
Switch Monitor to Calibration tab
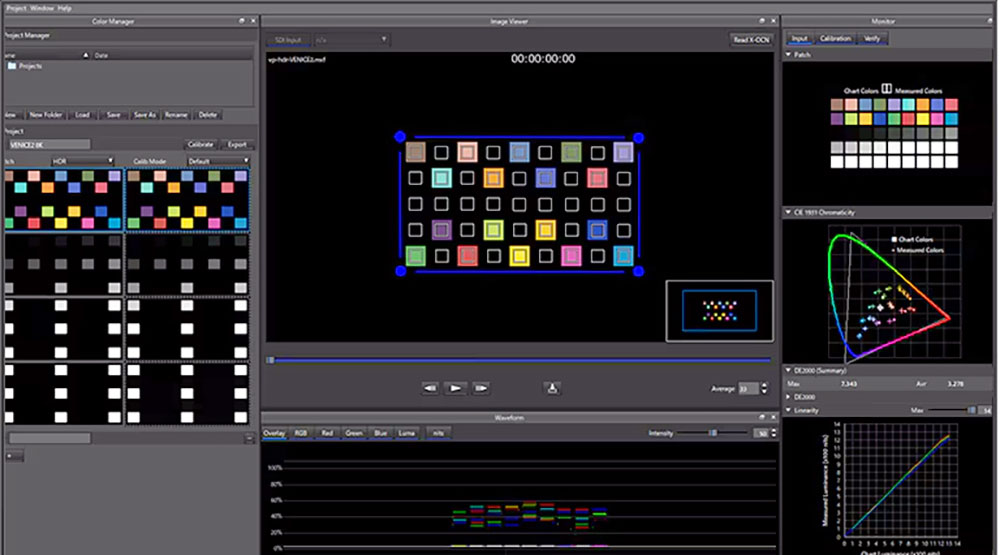click(x=835, y=39)
